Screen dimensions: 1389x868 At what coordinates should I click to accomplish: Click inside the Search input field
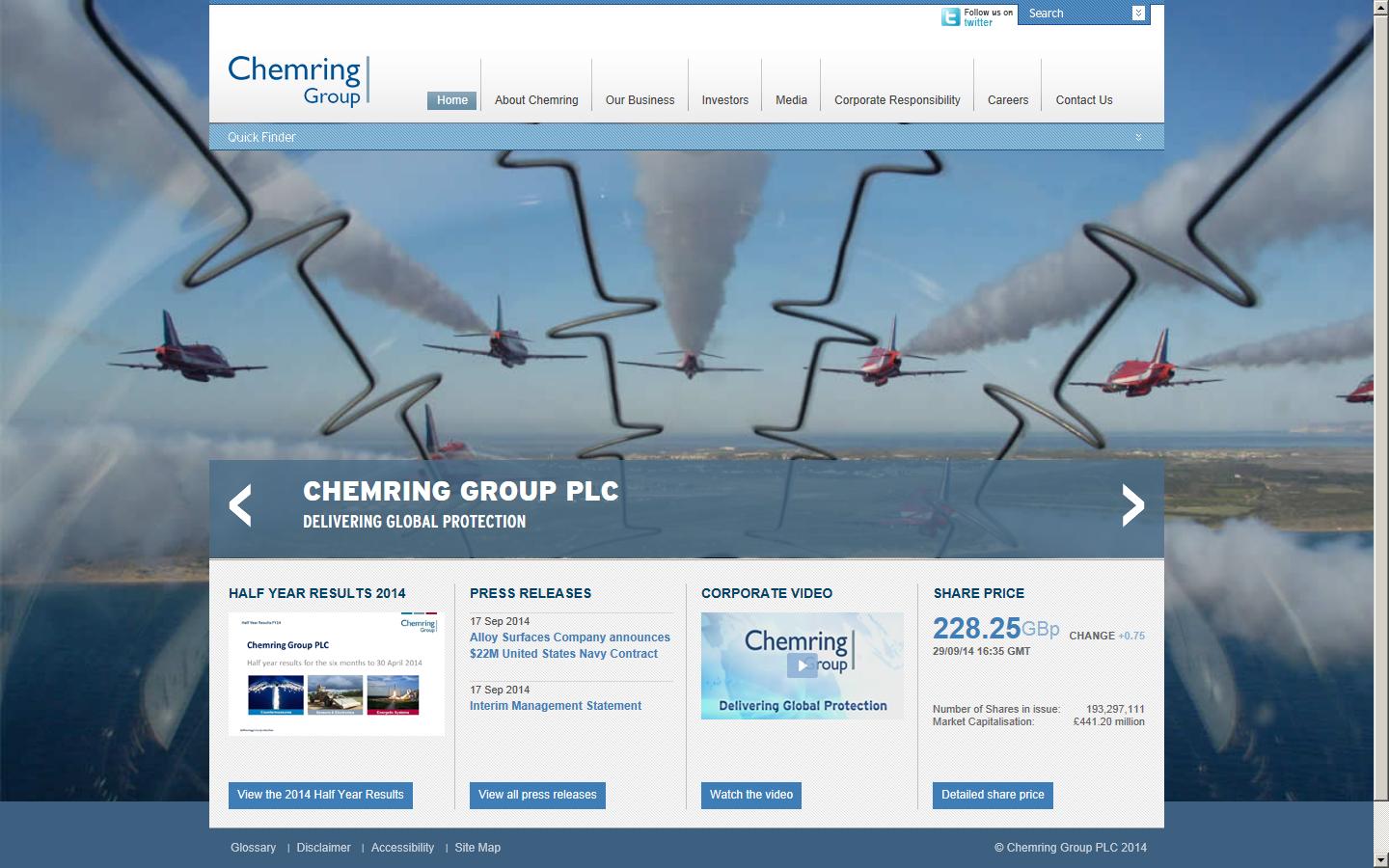point(1071,14)
